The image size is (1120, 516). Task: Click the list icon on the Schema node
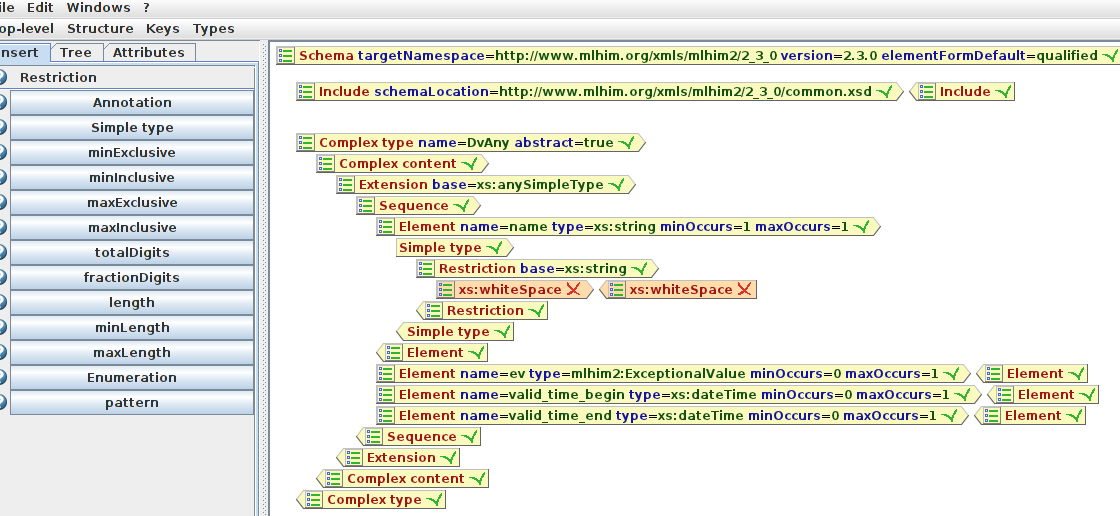[286, 56]
